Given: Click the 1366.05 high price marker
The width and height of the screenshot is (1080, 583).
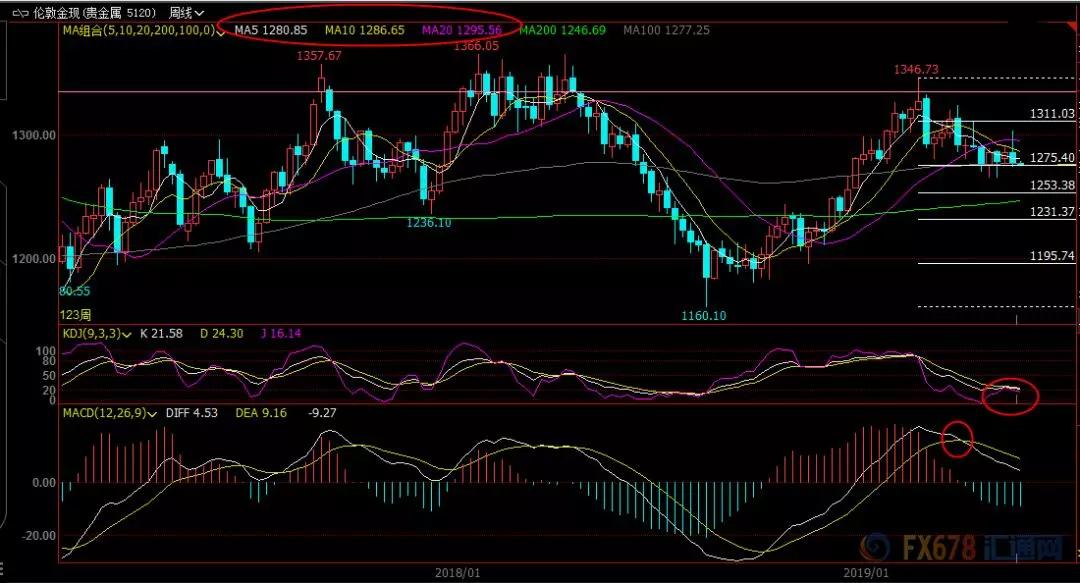Looking at the screenshot, I should tap(476, 46).
